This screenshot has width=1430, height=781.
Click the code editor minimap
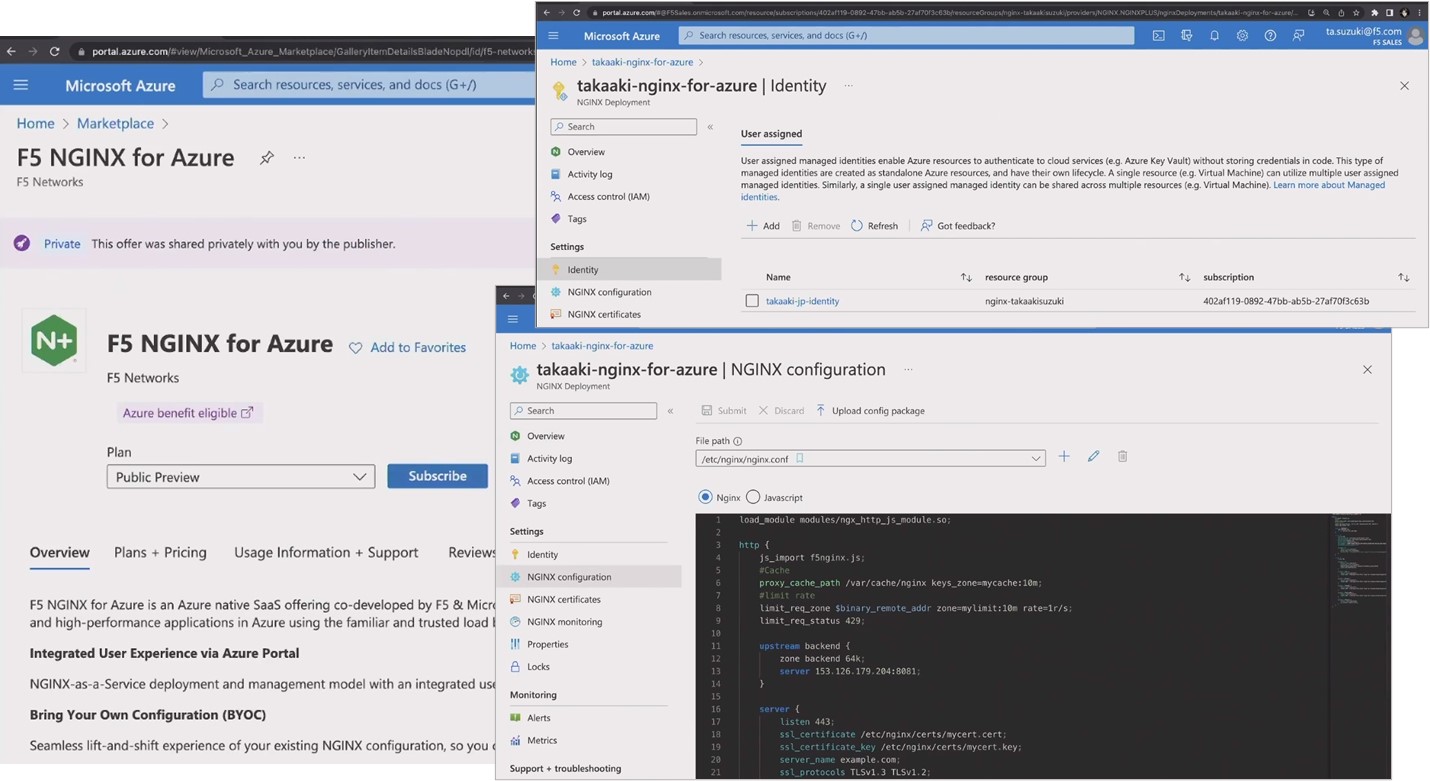1360,560
